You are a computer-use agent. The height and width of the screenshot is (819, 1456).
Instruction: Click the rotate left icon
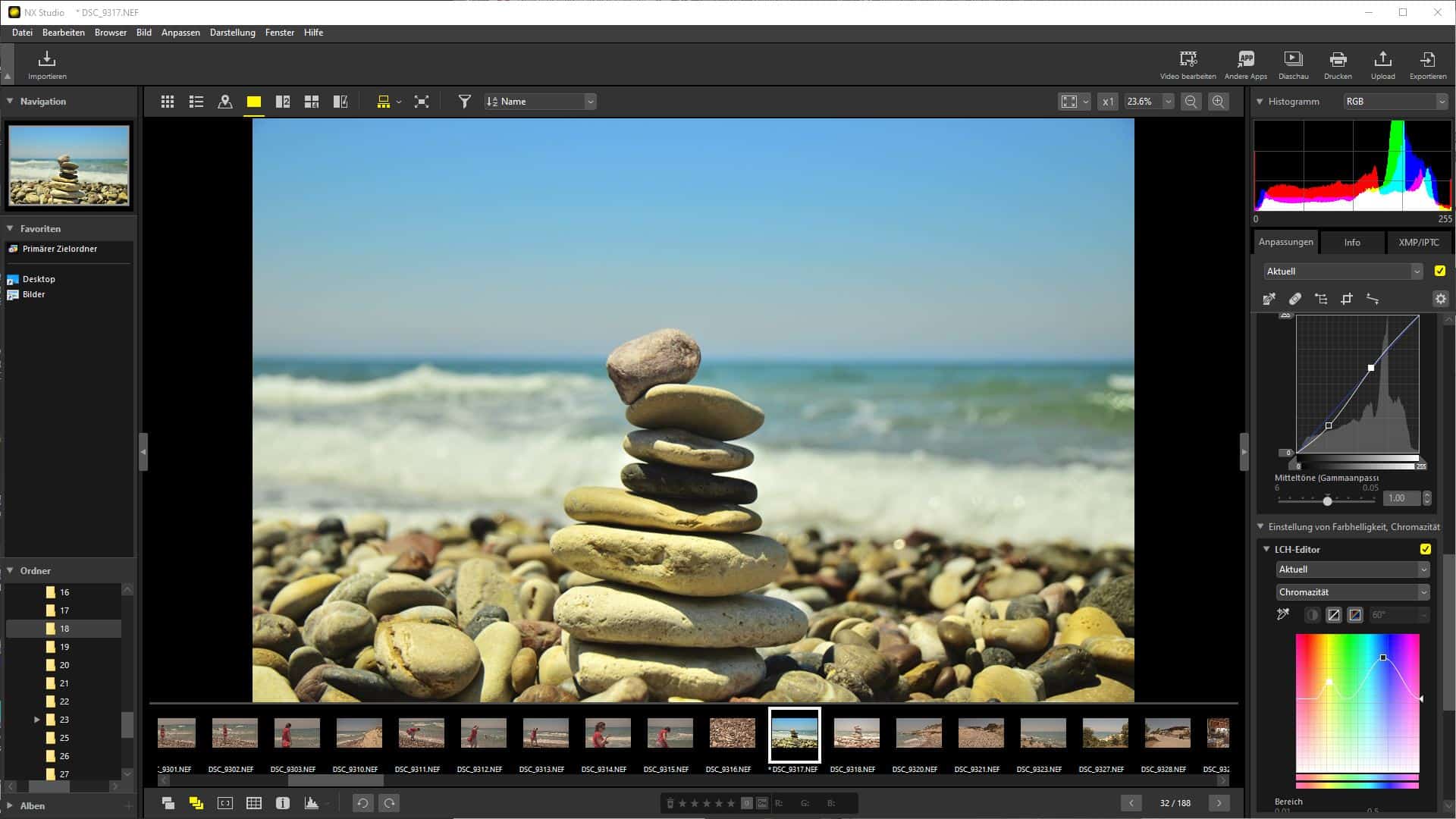click(x=362, y=803)
